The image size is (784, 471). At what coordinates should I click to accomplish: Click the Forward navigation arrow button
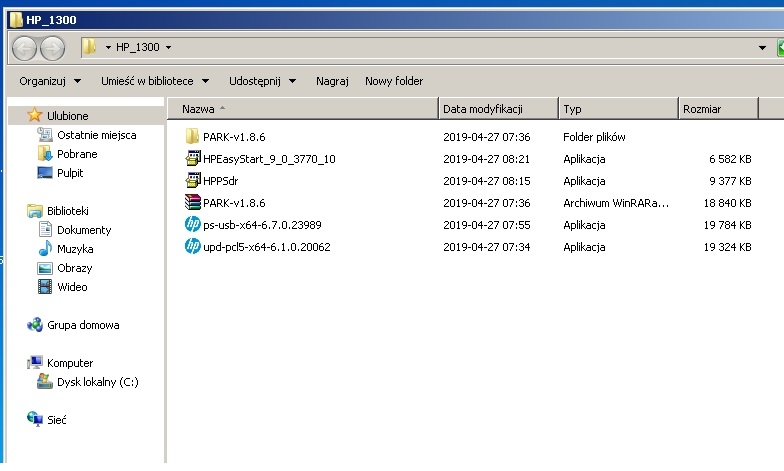52,48
